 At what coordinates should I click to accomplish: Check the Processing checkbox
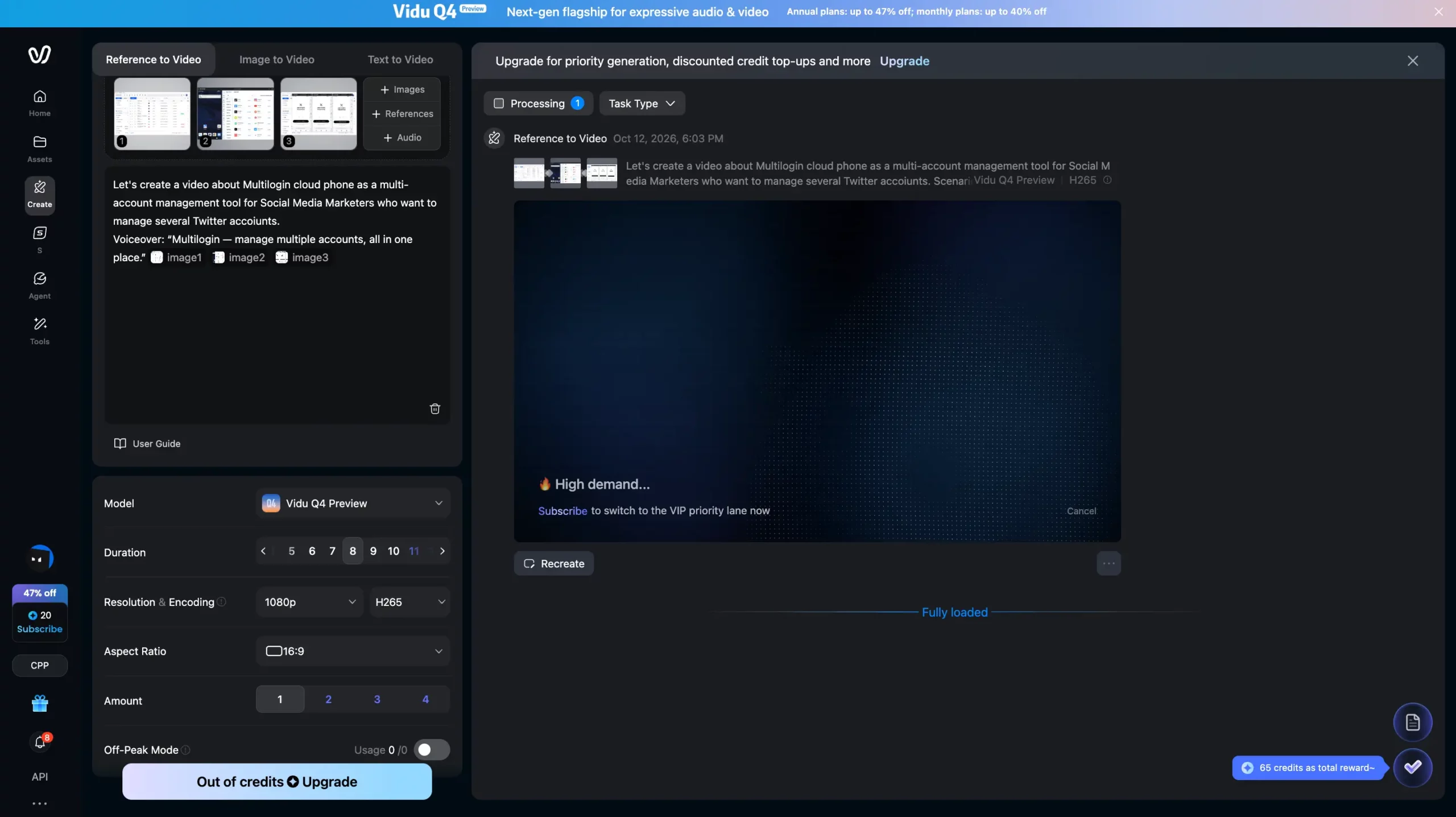pos(499,104)
